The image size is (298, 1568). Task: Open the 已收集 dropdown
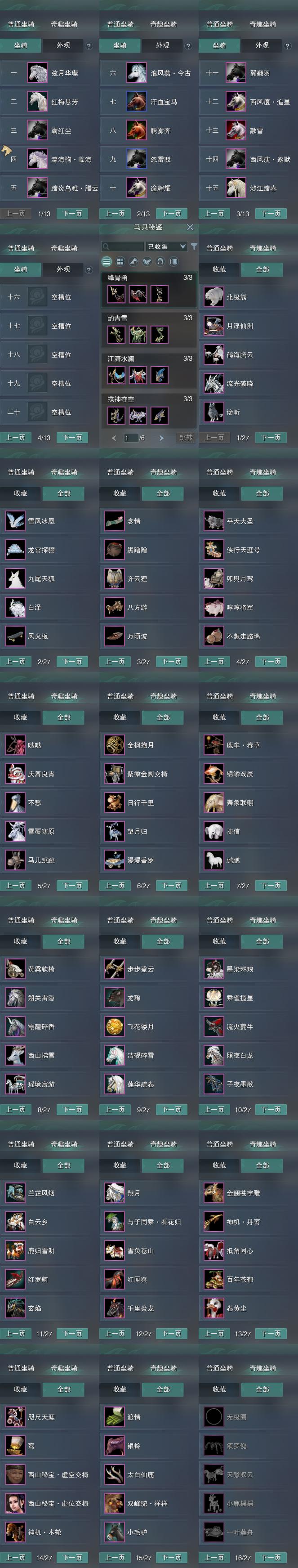pos(166,246)
